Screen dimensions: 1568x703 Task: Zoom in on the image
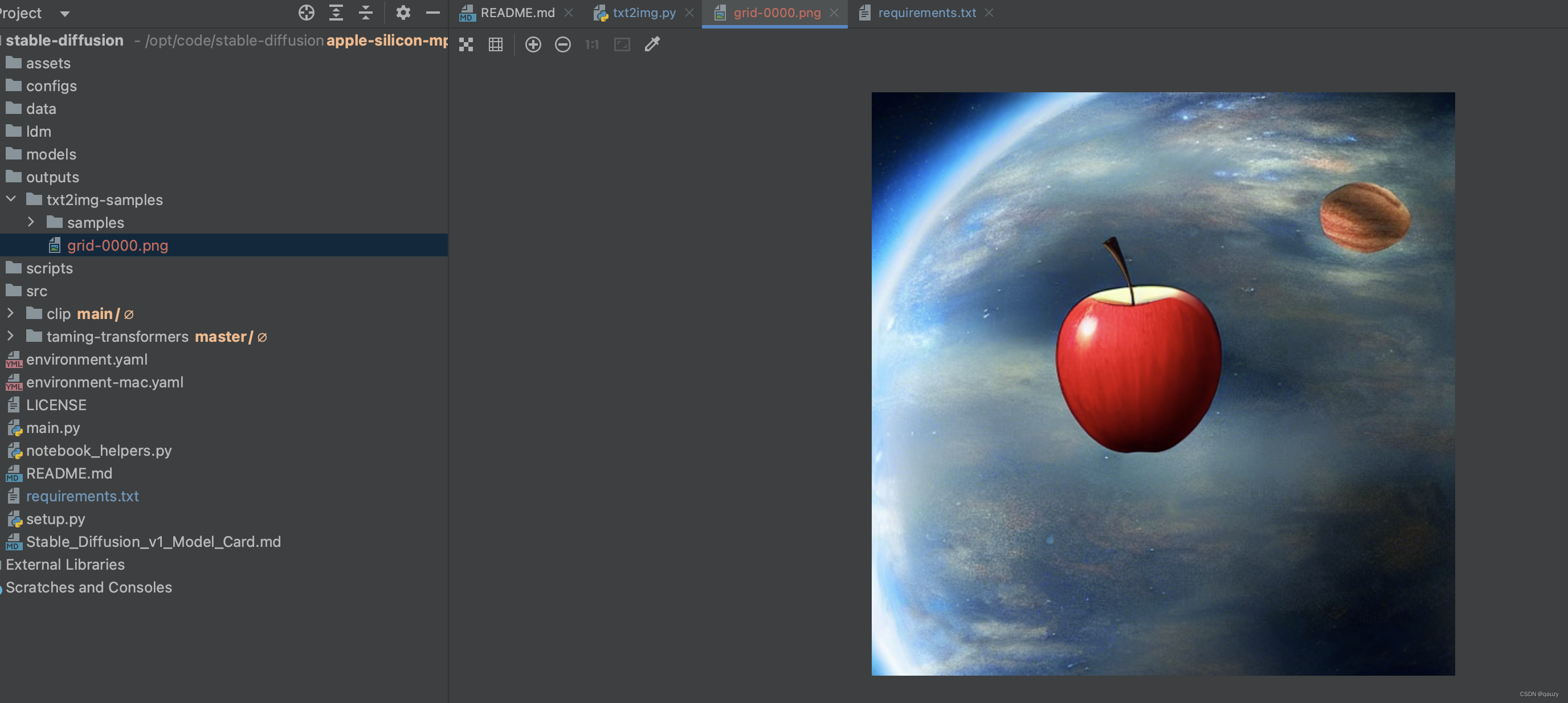coord(533,44)
